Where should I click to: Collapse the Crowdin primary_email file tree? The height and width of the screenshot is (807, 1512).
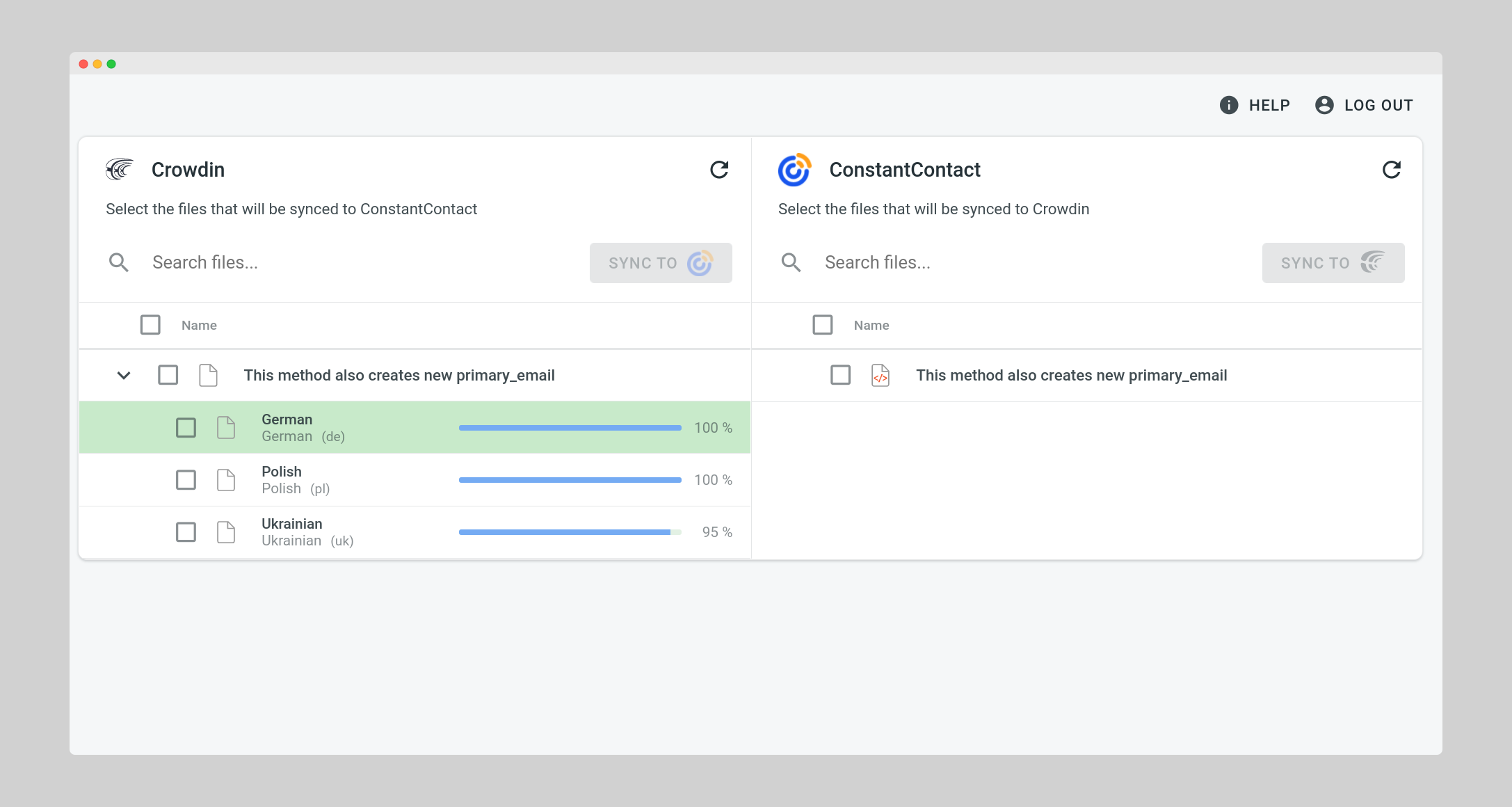124,376
